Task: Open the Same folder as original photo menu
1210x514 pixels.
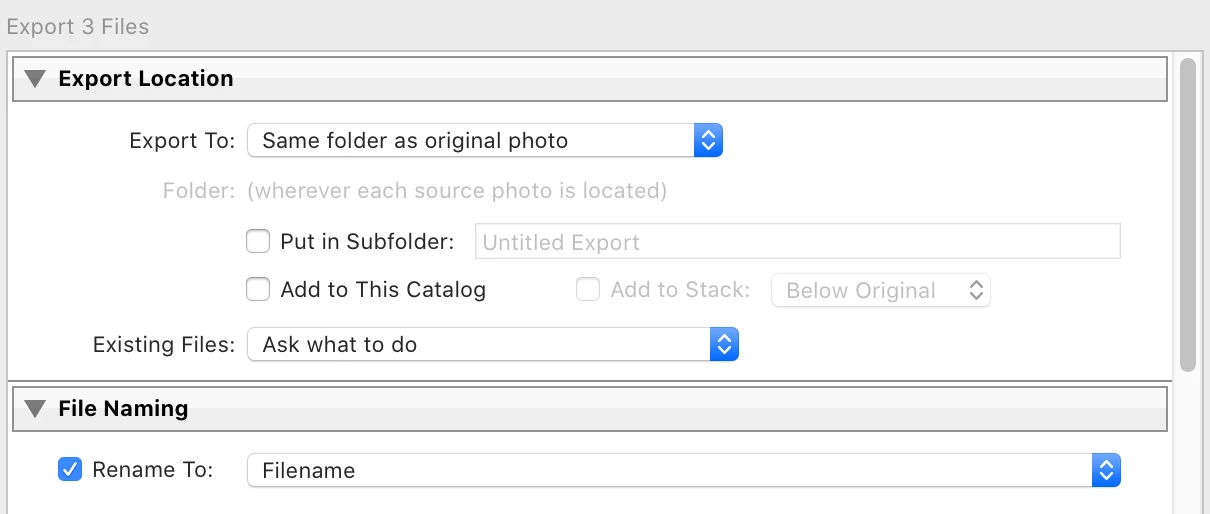Action: click(470, 141)
